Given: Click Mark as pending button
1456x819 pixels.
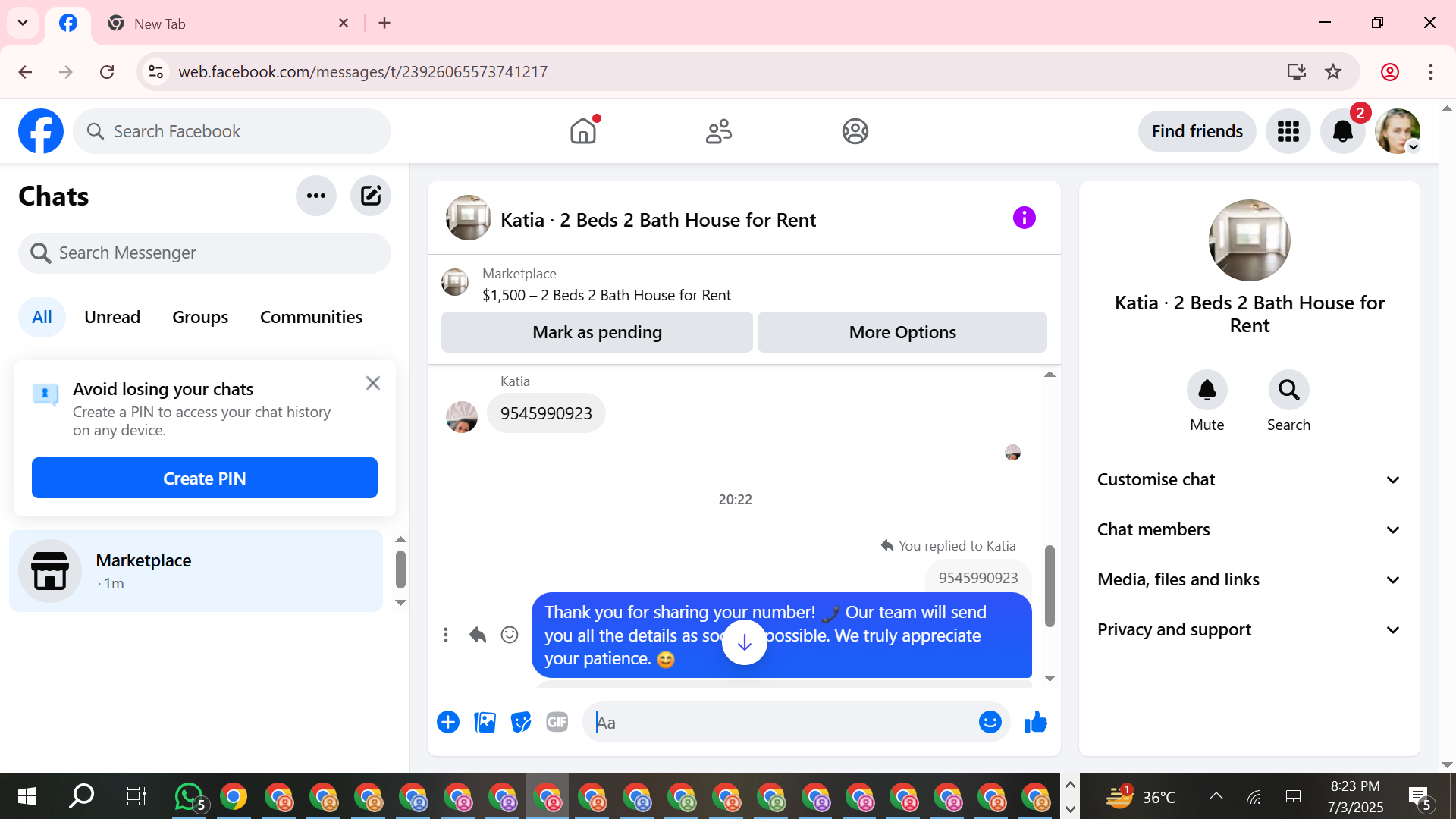Looking at the screenshot, I should (597, 332).
